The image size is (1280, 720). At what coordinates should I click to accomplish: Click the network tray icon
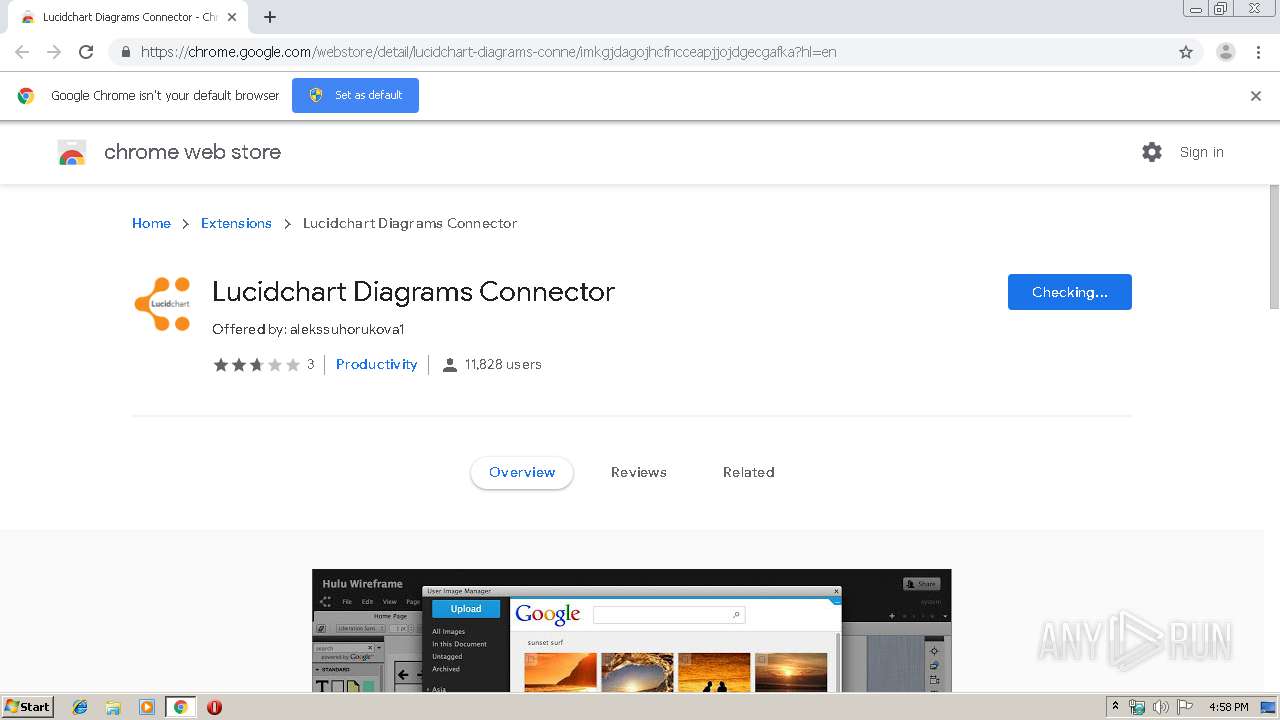coord(1137,707)
